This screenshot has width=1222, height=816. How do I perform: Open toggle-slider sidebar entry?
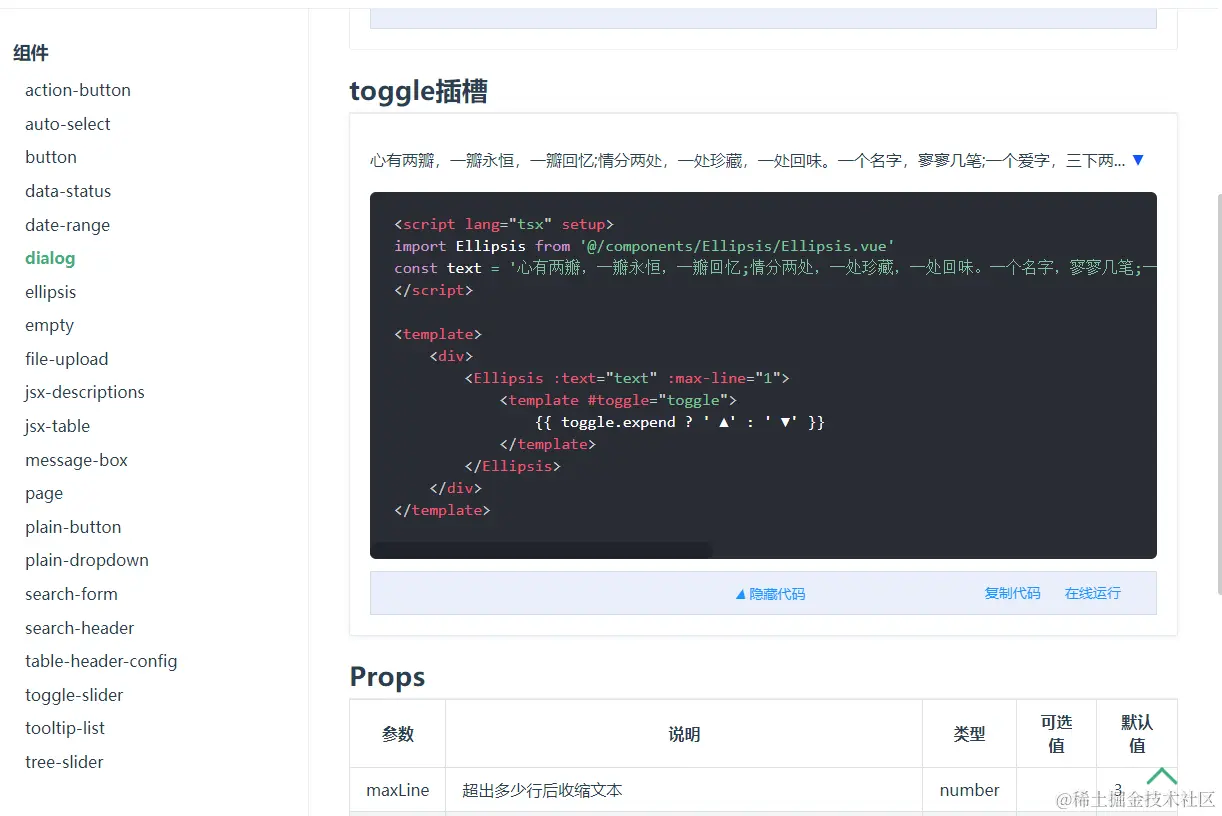pos(74,695)
